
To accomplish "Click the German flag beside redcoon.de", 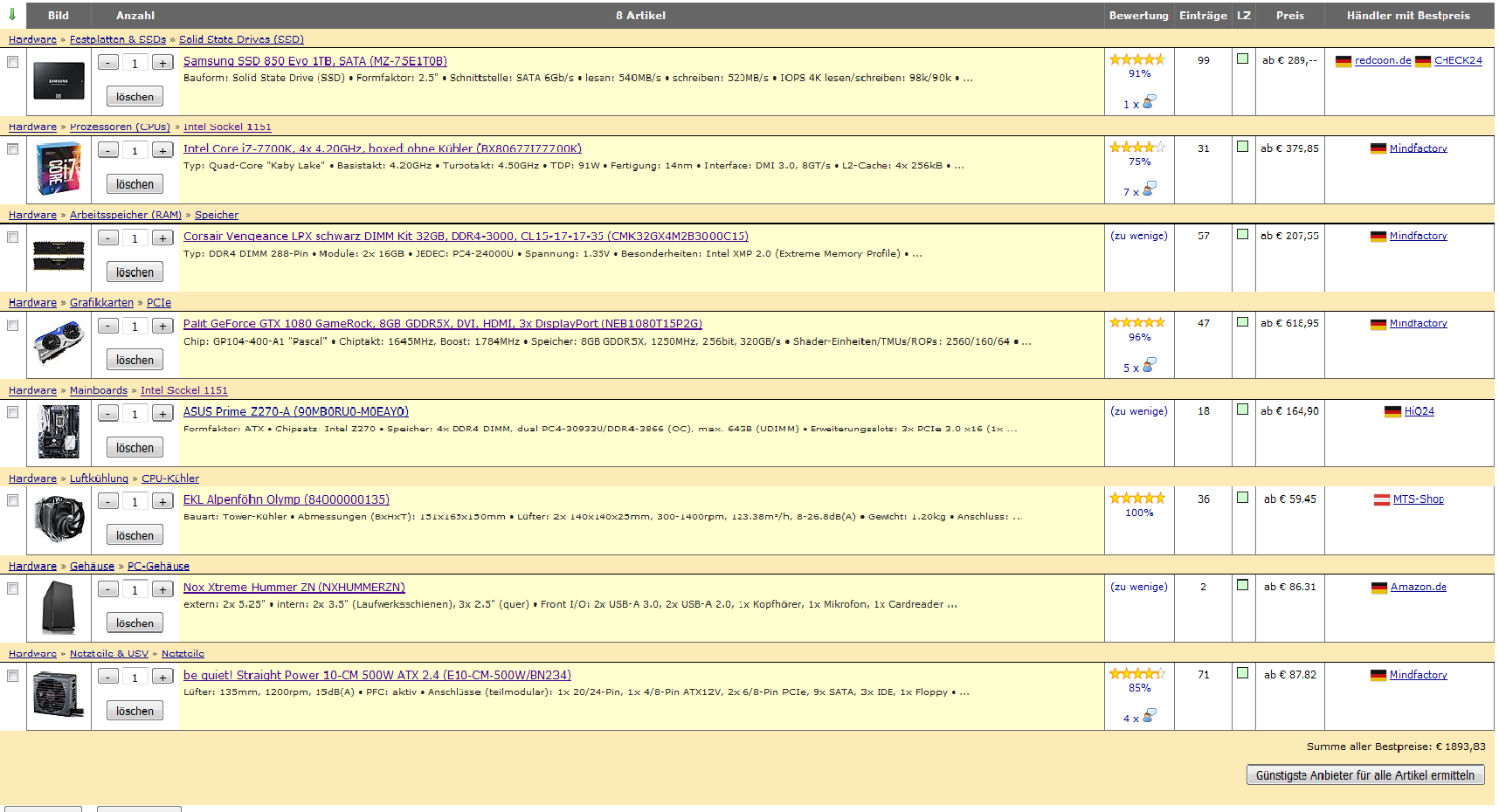I will point(1344,61).
